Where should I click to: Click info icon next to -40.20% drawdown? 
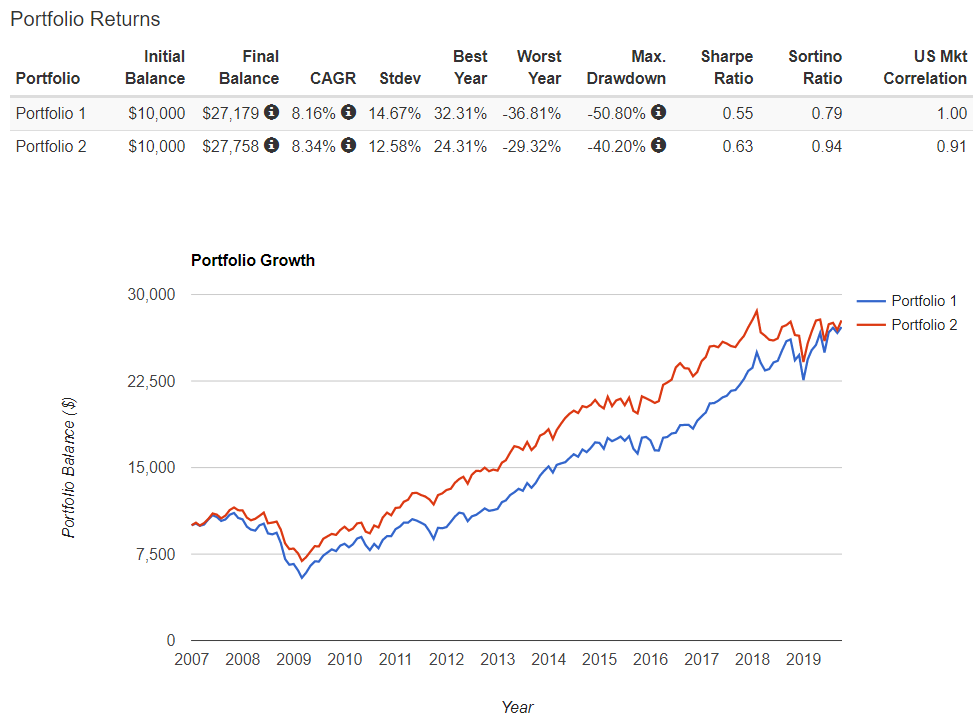[x=658, y=145]
